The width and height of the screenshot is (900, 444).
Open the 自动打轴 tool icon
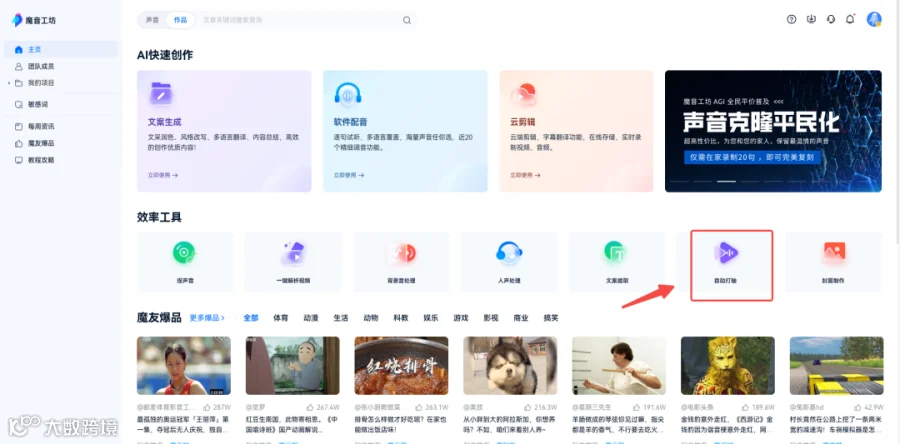726,252
